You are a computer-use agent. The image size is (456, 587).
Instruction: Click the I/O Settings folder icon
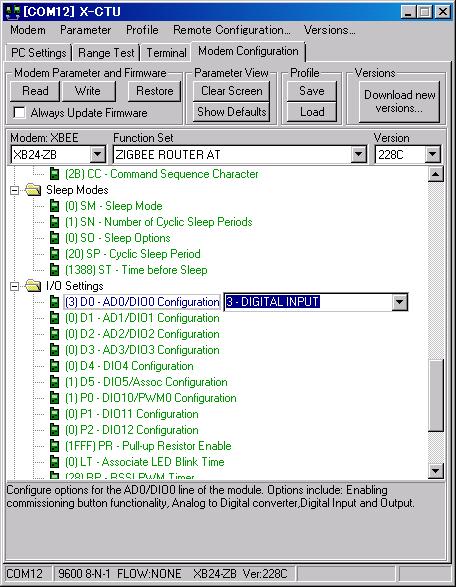[33, 286]
